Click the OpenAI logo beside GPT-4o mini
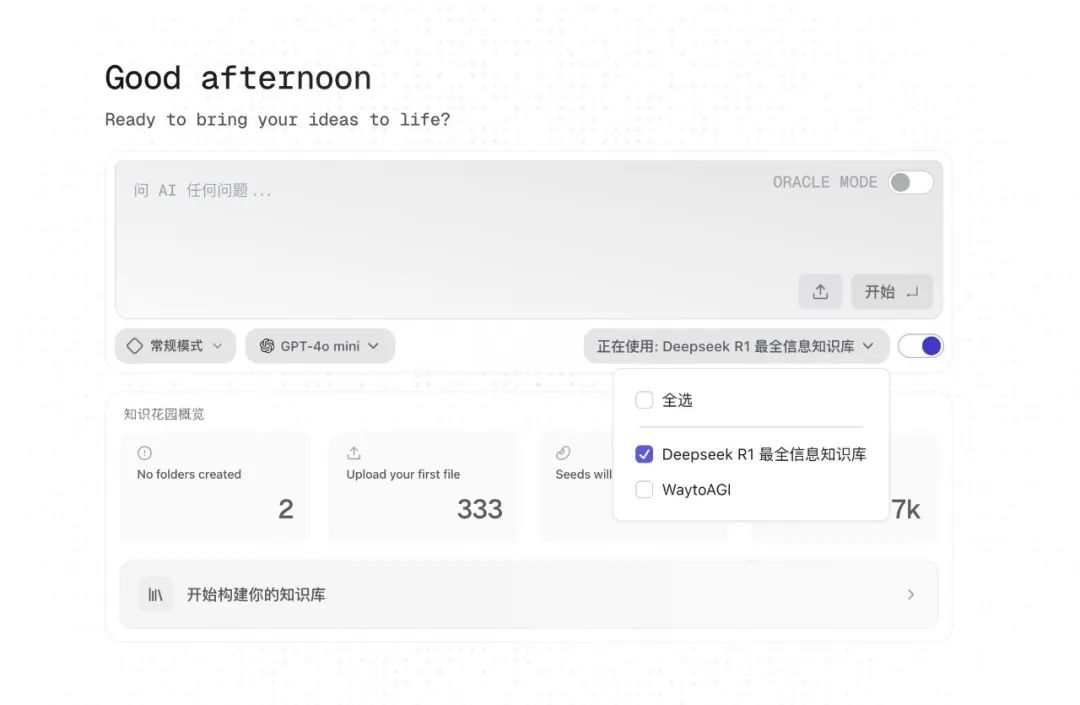The image size is (1080, 705). 267,346
